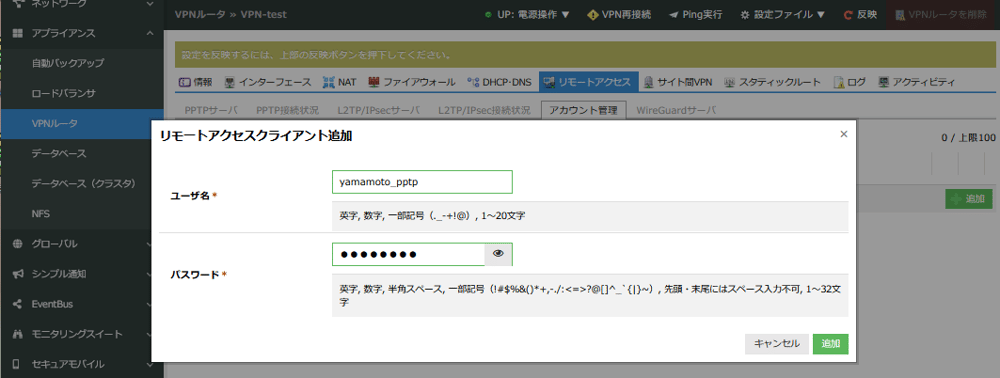Viewport: 1000px width, 378px height.
Task: Switch to the ファイアウォール tab
Action: point(411,82)
